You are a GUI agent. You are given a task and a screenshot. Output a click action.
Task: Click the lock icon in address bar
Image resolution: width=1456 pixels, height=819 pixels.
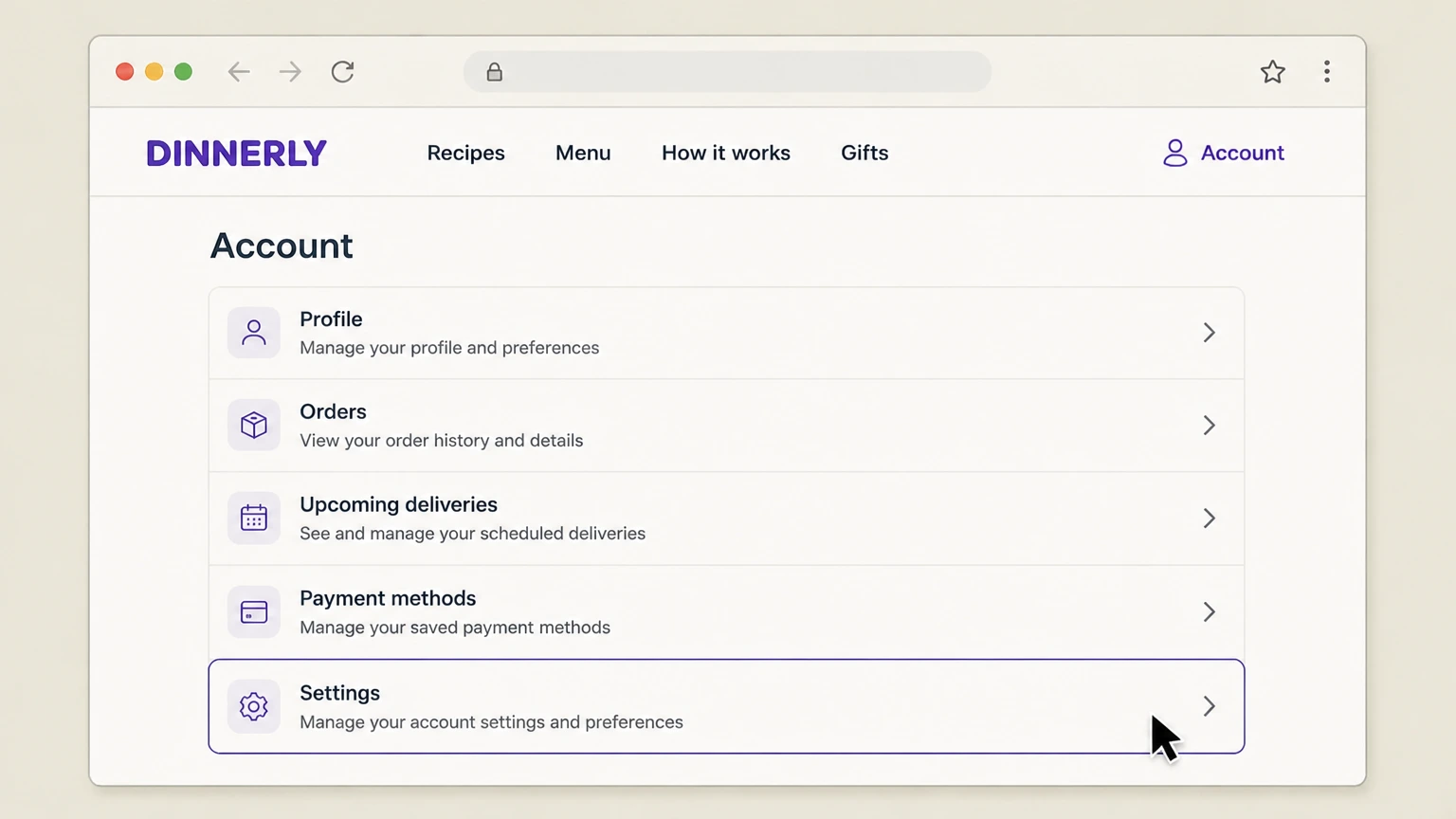[x=494, y=72]
